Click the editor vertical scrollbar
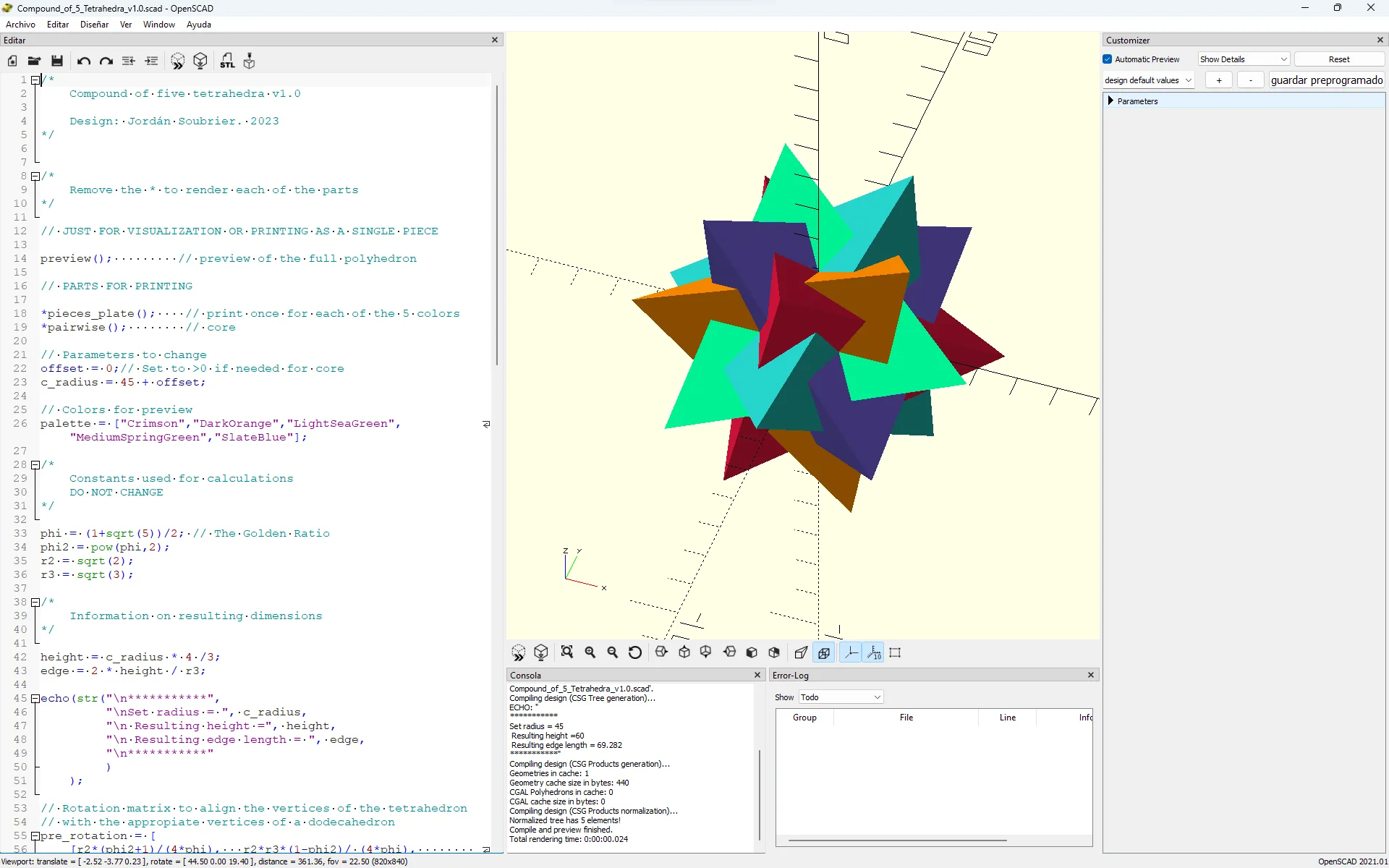Image resolution: width=1389 pixels, height=868 pixels. pyautogui.click(x=497, y=224)
